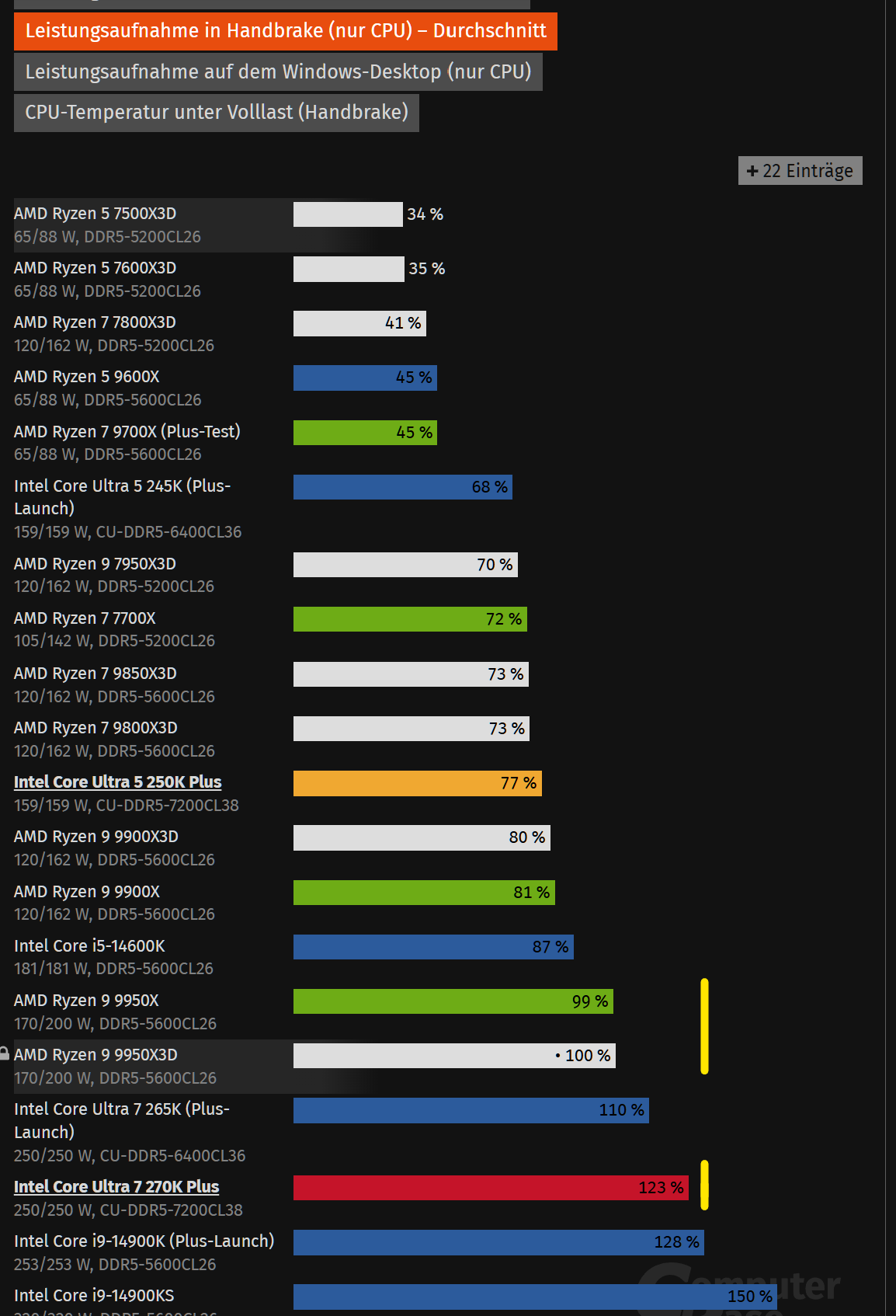Click the orange 77 % bar of Ultra 5 250K Plus
896x1316 pixels.
pyautogui.click(x=418, y=783)
